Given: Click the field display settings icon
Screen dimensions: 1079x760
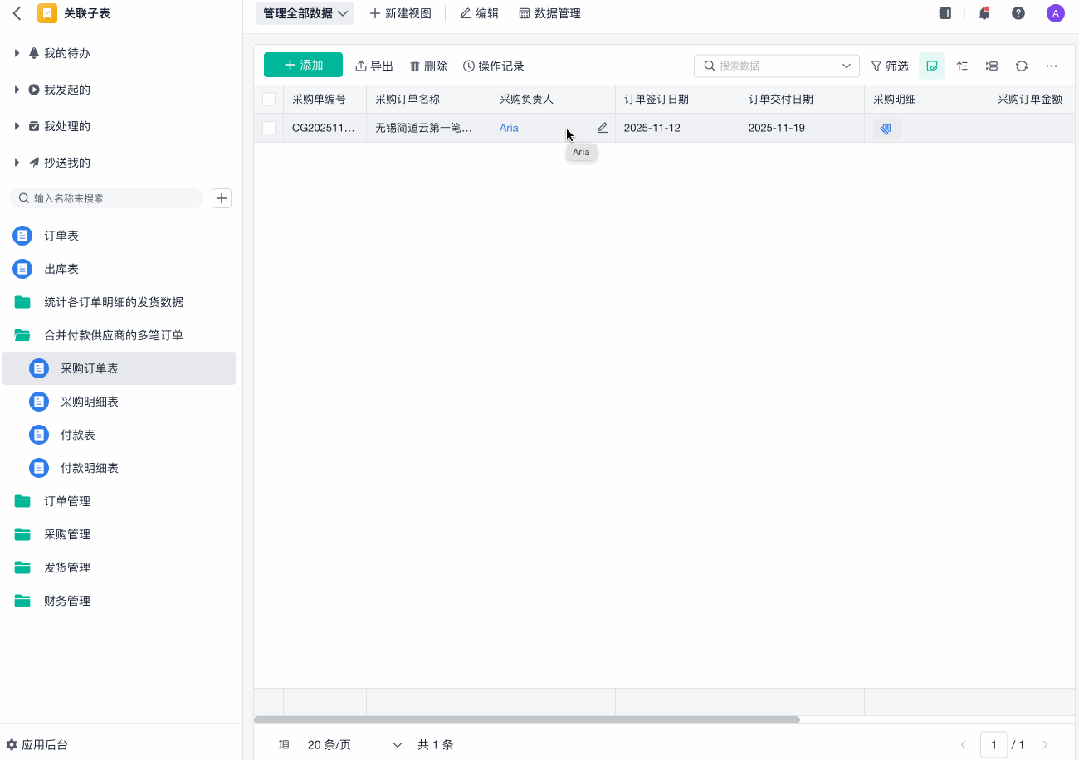Looking at the screenshot, I should pyautogui.click(x=992, y=66).
